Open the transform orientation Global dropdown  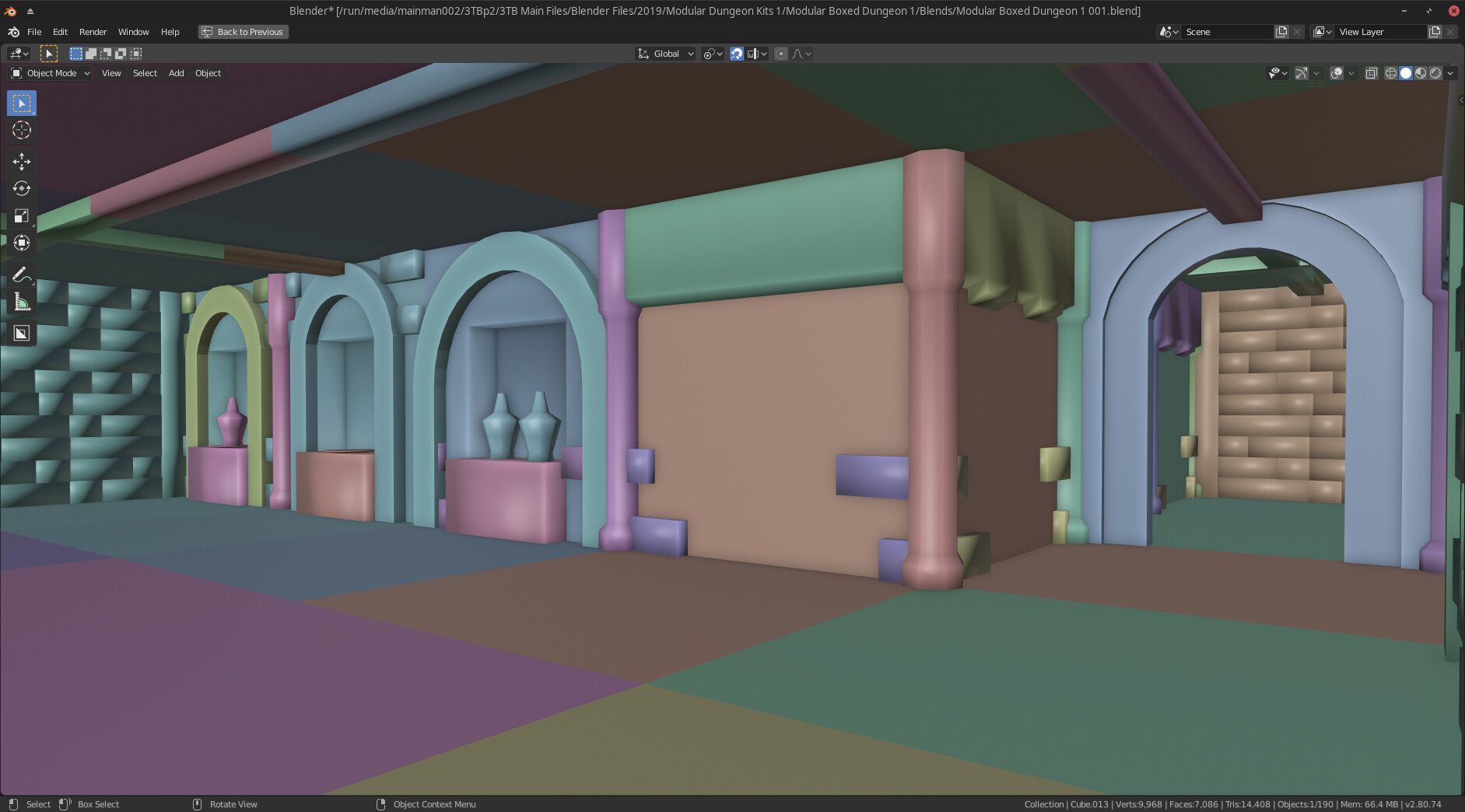(665, 53)
